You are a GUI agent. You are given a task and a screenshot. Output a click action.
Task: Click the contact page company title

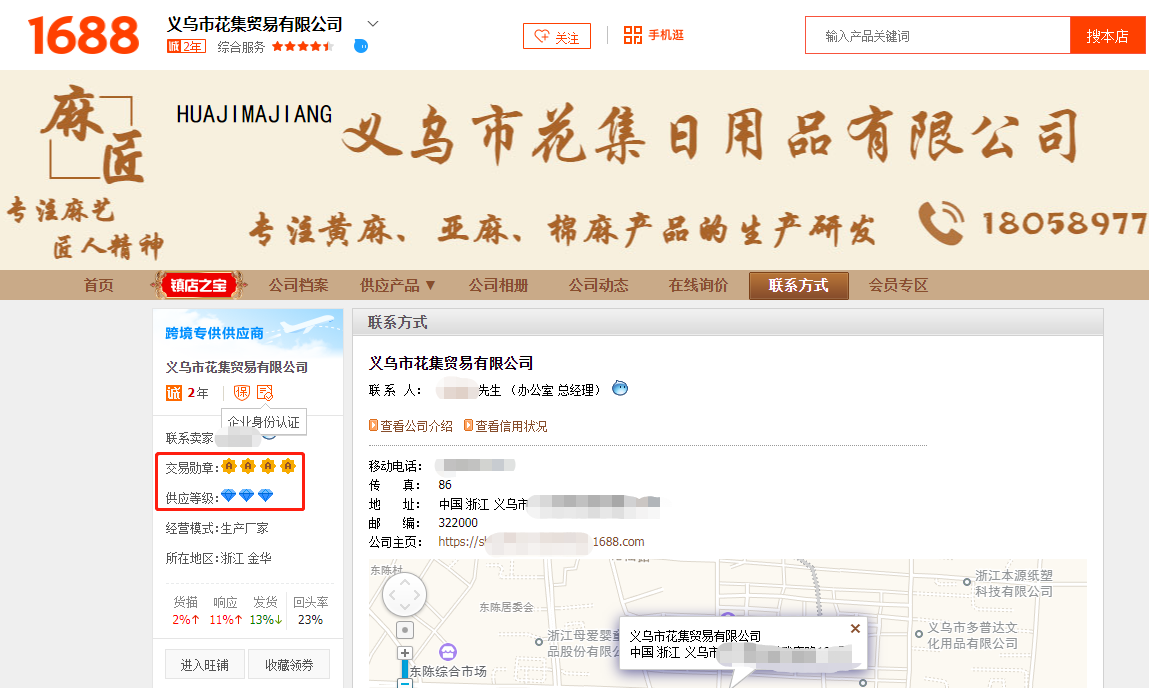pos(451,363)
